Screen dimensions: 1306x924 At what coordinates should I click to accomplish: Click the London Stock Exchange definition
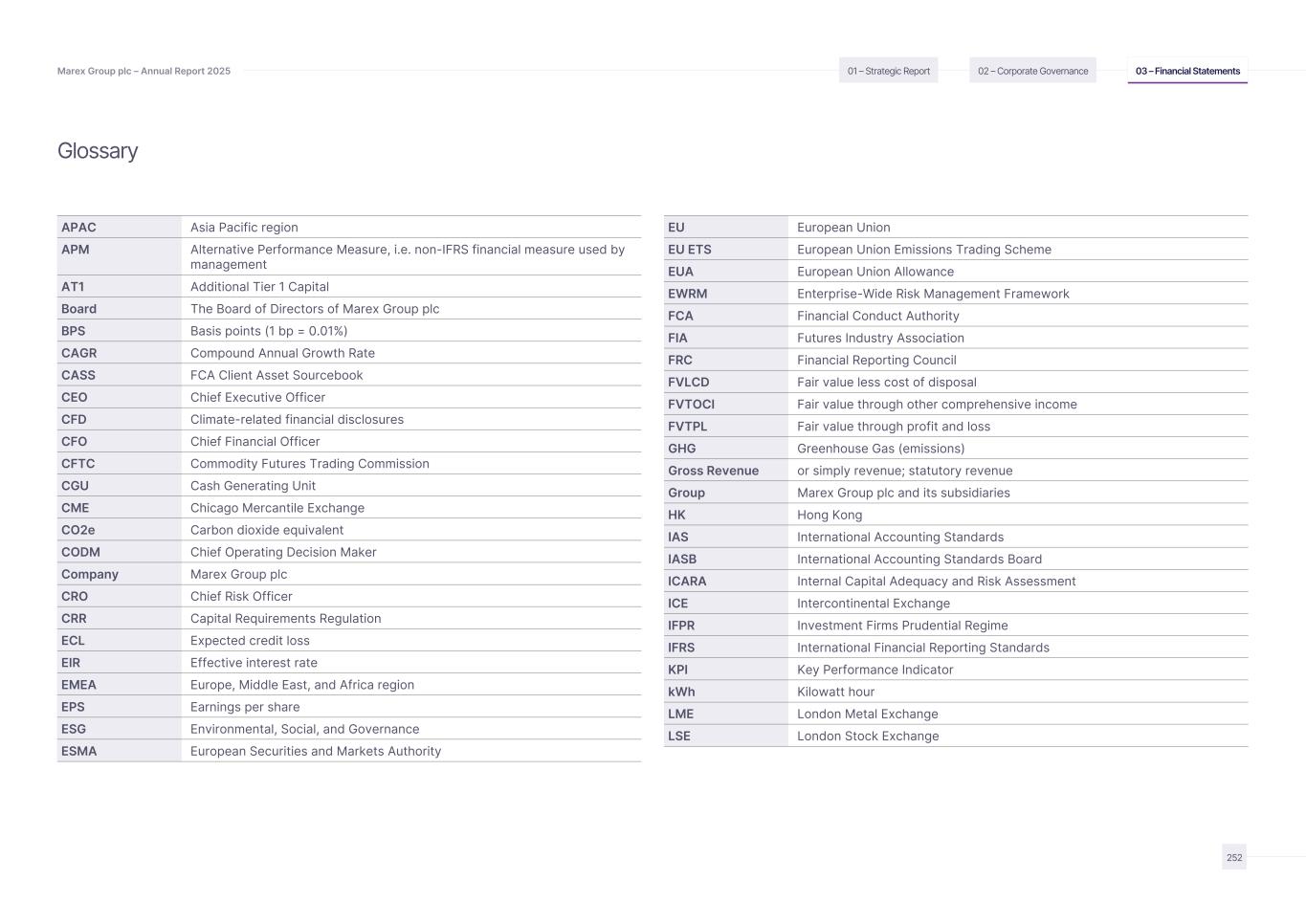(x=868, y=737)
